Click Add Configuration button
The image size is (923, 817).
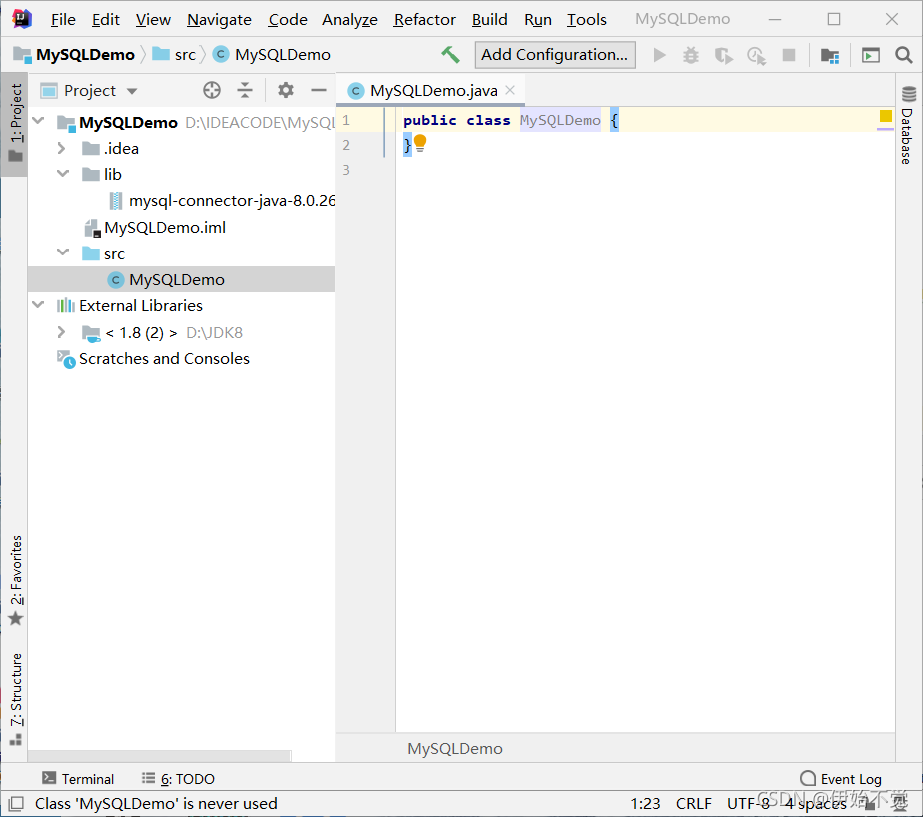click(x=555, y=55)
